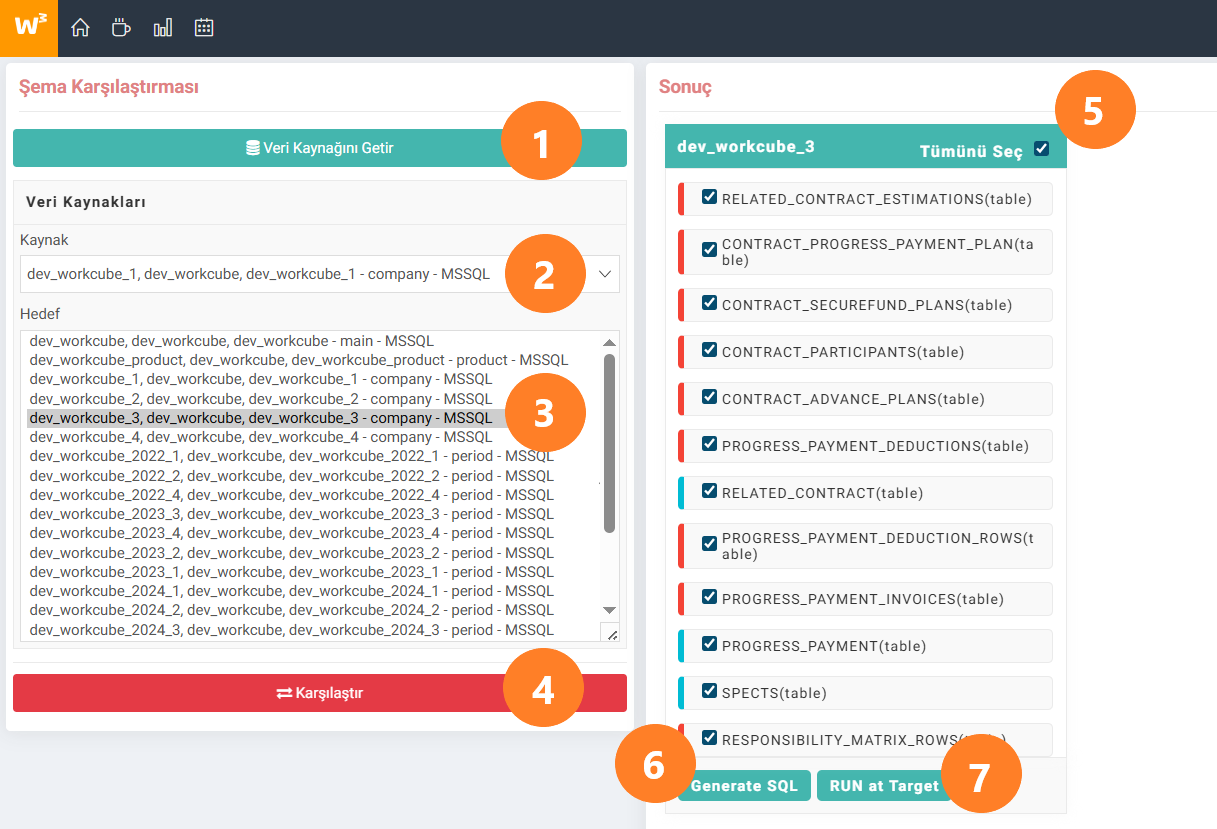This screenshot has width=1217, height=829.
Task: Uncheck PROGRESS_PAYMENT_DEDUCTION_ROWS(table) checkbox
Action: pyautogui.click(x=709, y=543)
